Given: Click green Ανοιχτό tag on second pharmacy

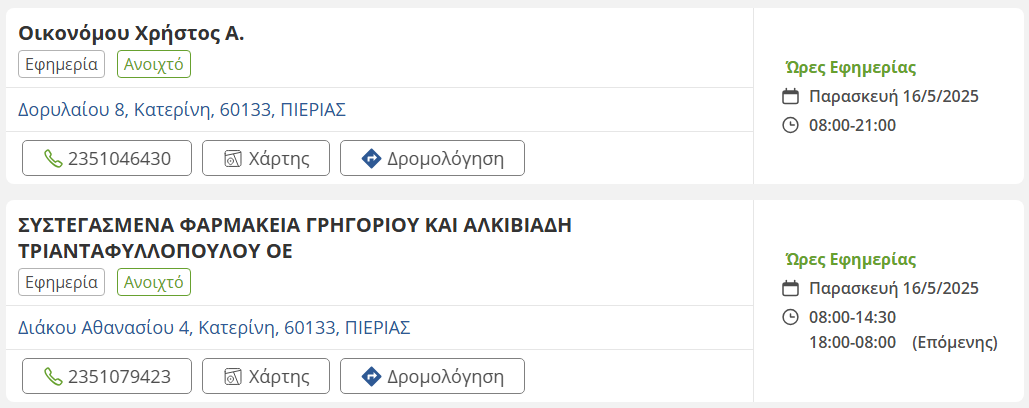Looking at the screenshot, I should tap(154, 282).
